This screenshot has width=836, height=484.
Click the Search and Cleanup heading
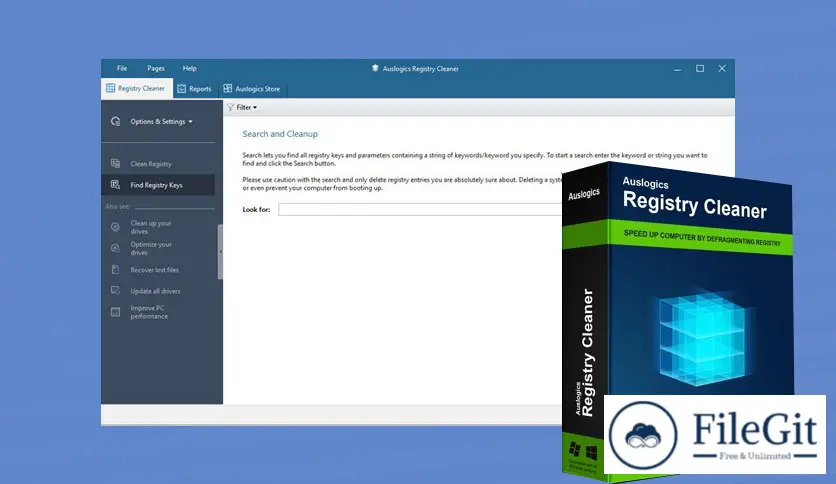[x=280, y=134]
